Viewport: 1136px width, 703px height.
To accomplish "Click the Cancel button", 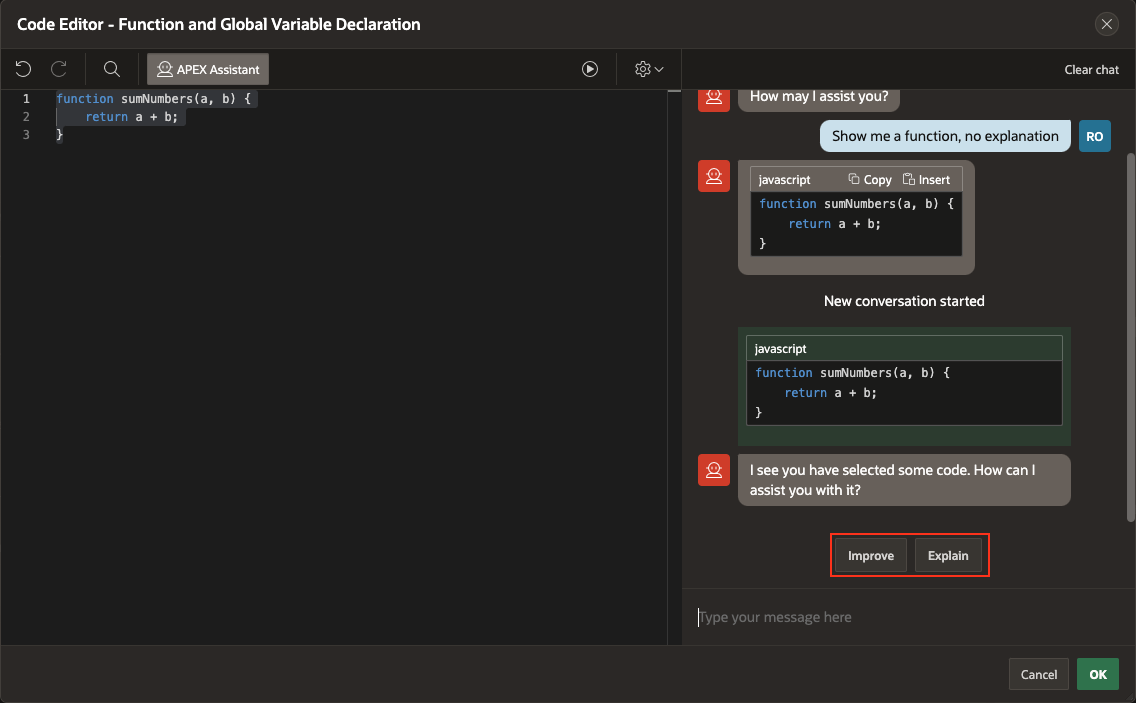I will (1039, 674).
